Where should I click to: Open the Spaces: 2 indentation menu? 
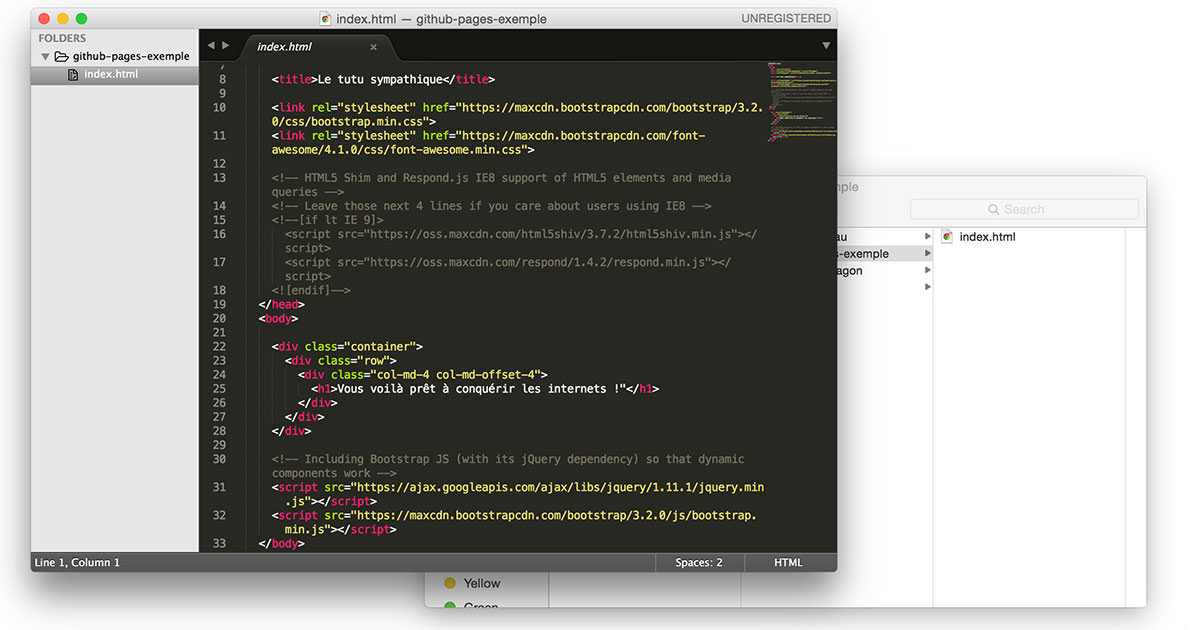(699, 562)
